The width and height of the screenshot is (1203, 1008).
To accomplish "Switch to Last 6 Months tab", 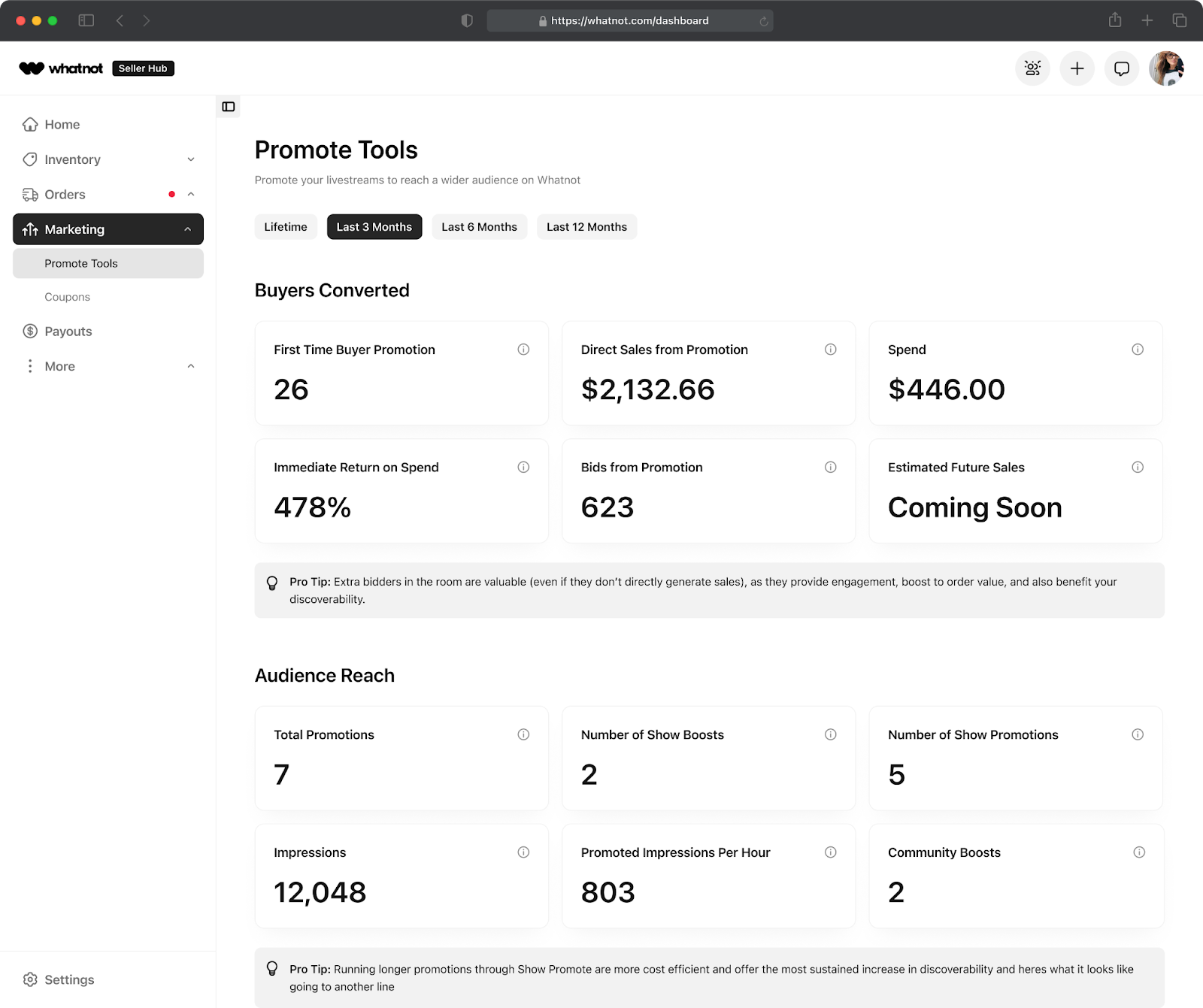I will (x=479, y=227).
